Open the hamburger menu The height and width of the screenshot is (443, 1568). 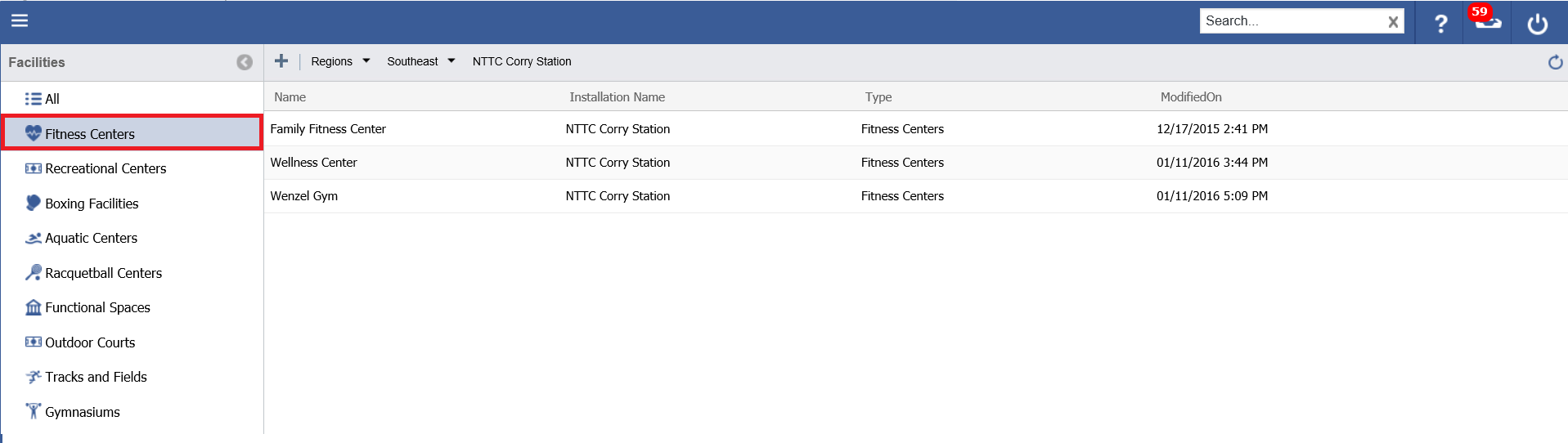20,21
